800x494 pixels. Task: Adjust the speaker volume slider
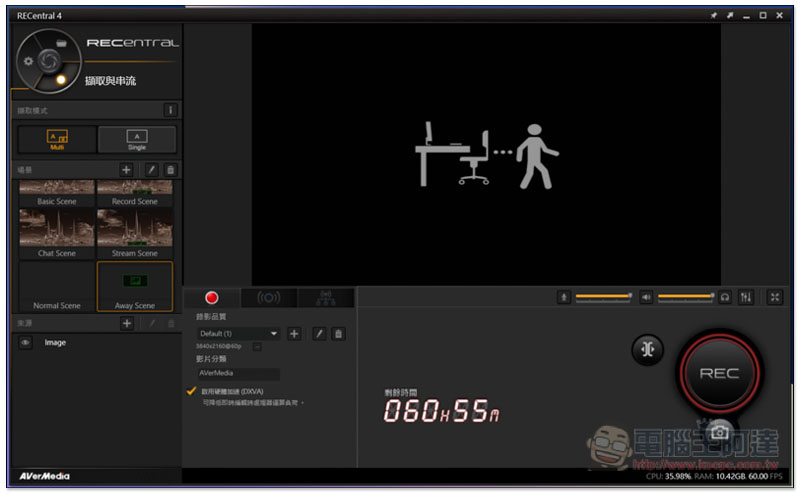686,297
